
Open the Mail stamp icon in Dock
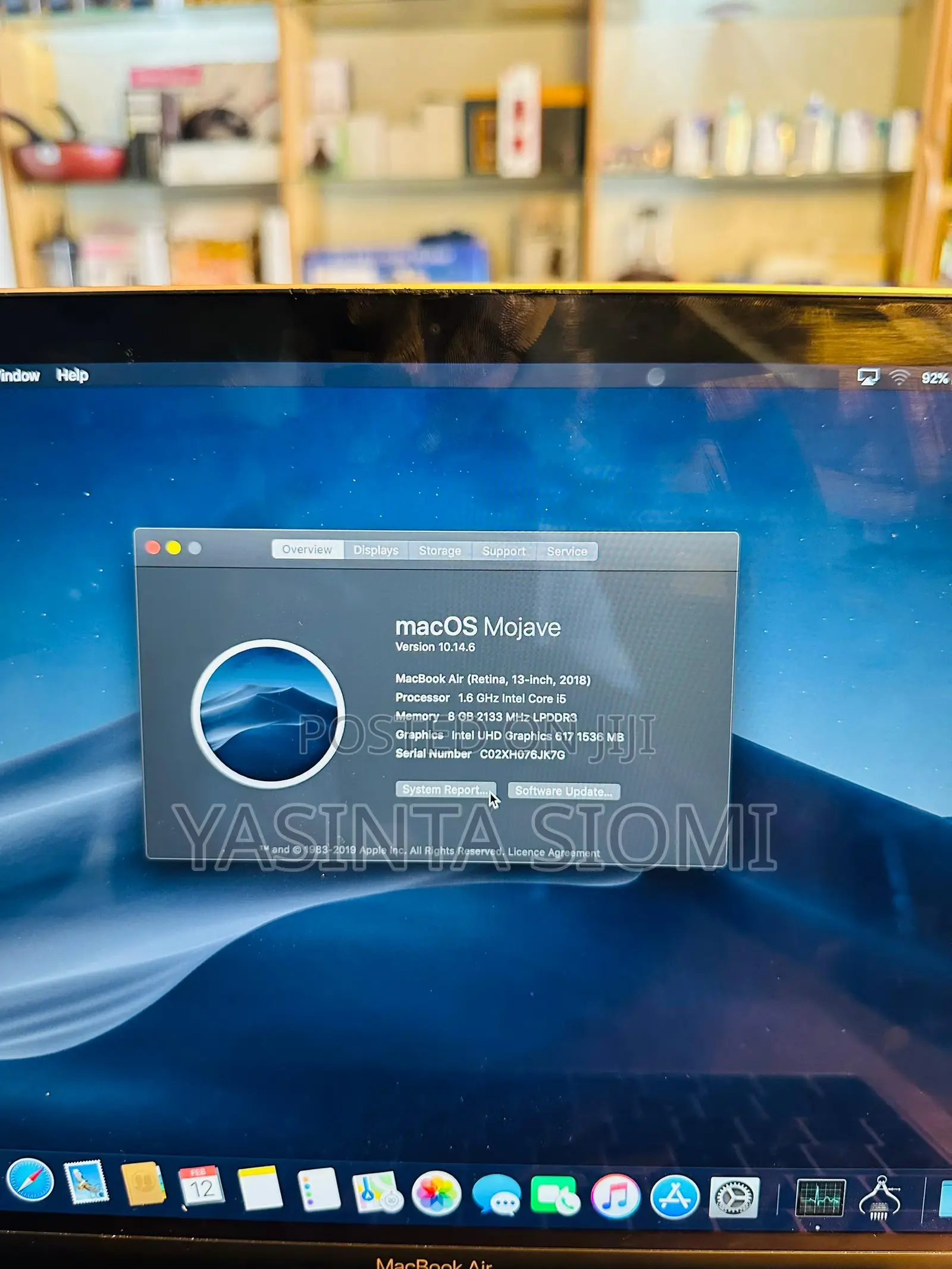click(87, 1182)
